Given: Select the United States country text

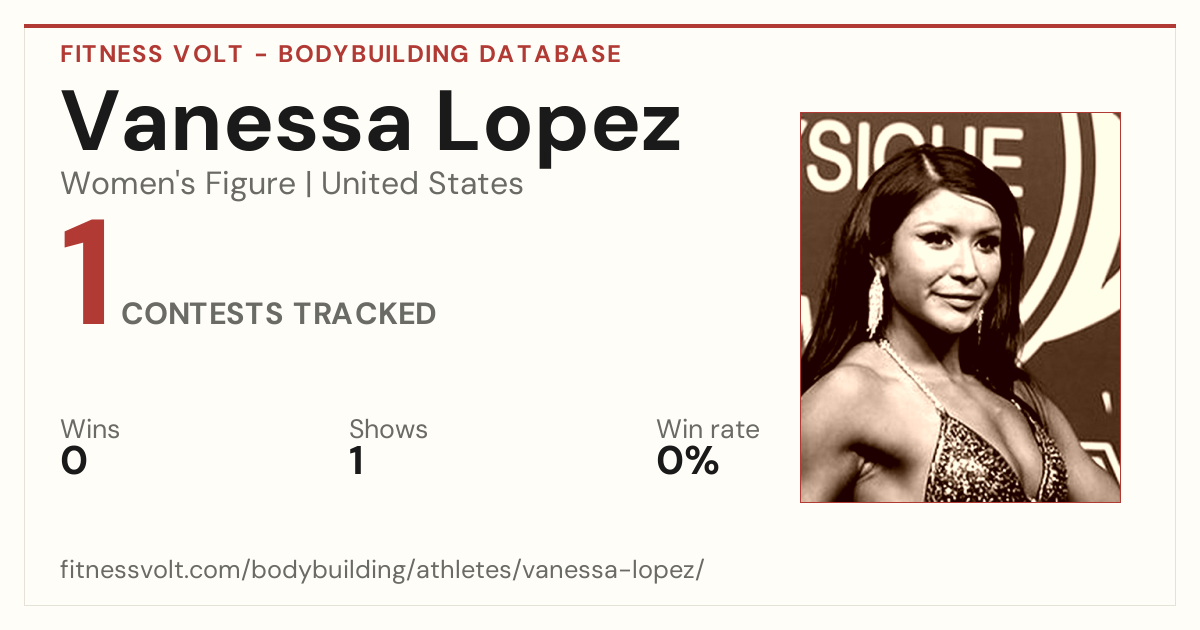Looking at the screenshot, I should [422, 184].
